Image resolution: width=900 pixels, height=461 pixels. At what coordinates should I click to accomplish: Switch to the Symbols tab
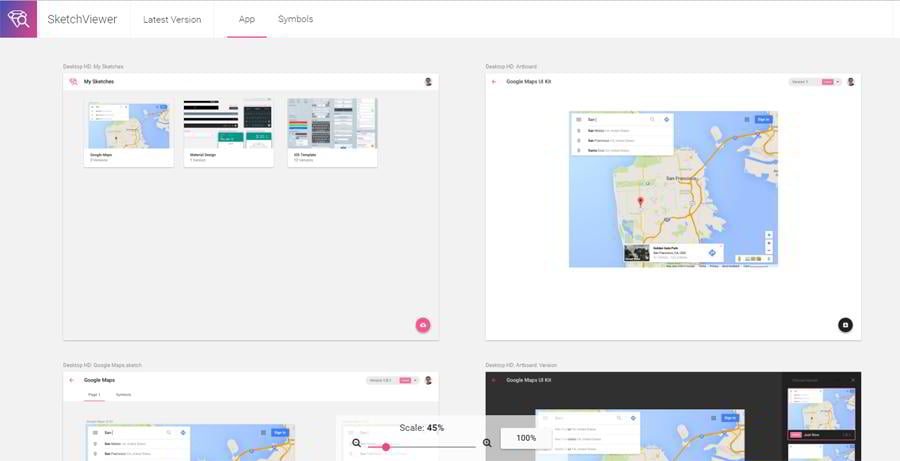295,19
